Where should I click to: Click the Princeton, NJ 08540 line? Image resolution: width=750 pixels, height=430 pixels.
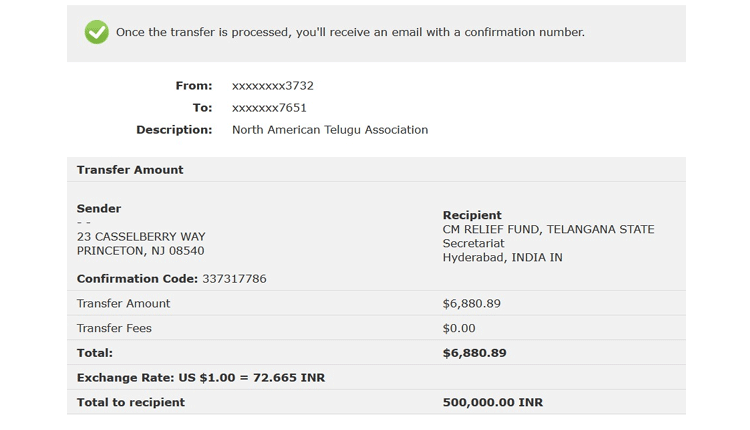[x=140, y=251]
